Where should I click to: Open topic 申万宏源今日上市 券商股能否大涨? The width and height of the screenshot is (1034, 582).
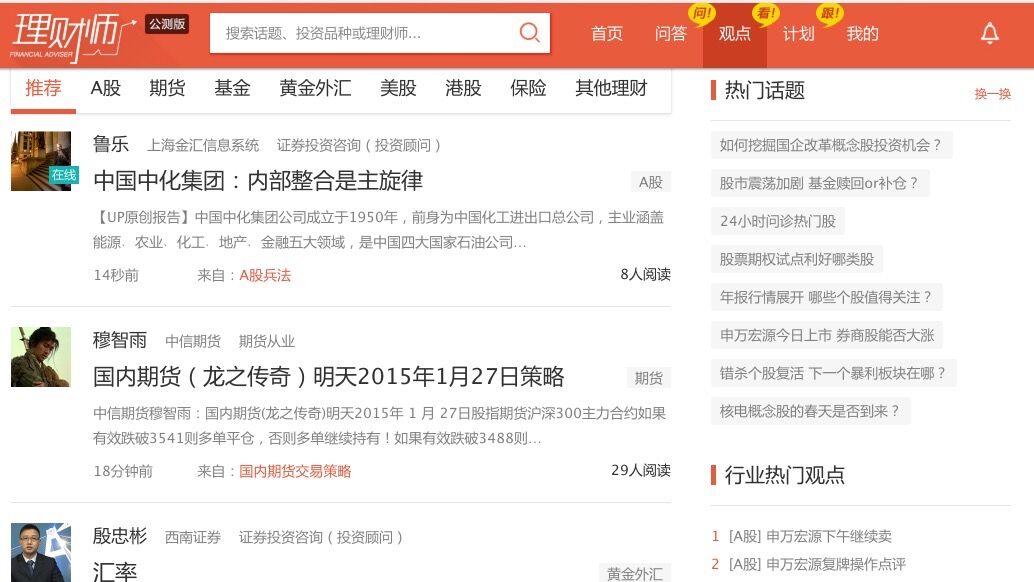click(x=827, y=335)
